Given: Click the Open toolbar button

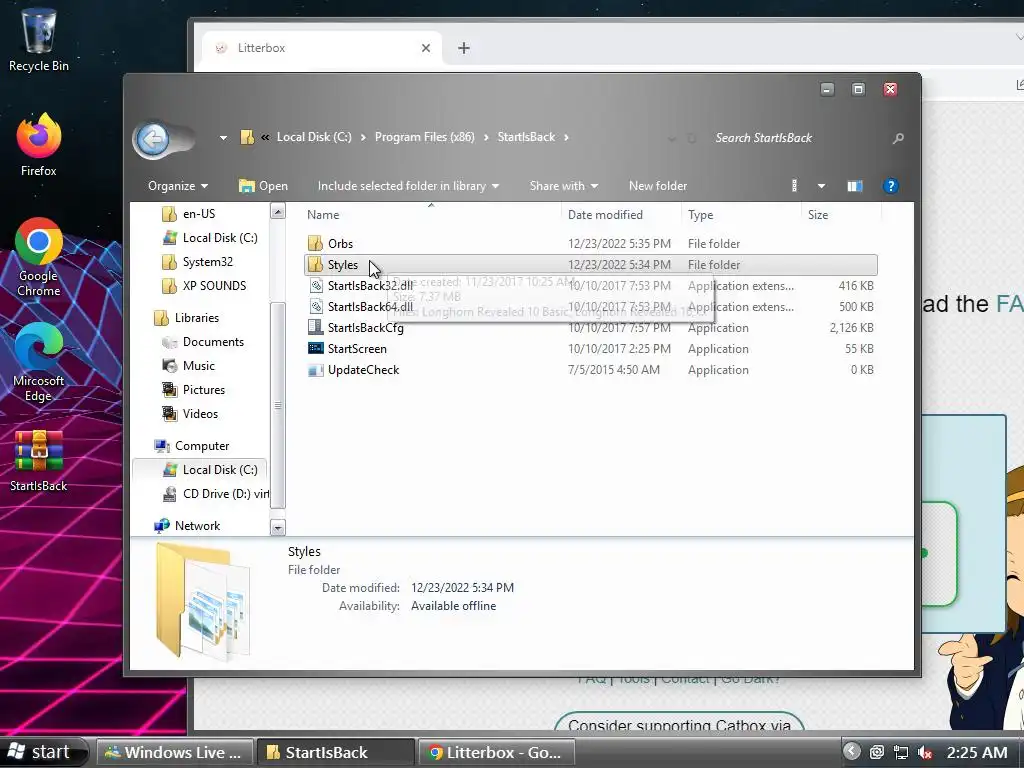Looking at the screenshot, I should [x=263, y=186].
